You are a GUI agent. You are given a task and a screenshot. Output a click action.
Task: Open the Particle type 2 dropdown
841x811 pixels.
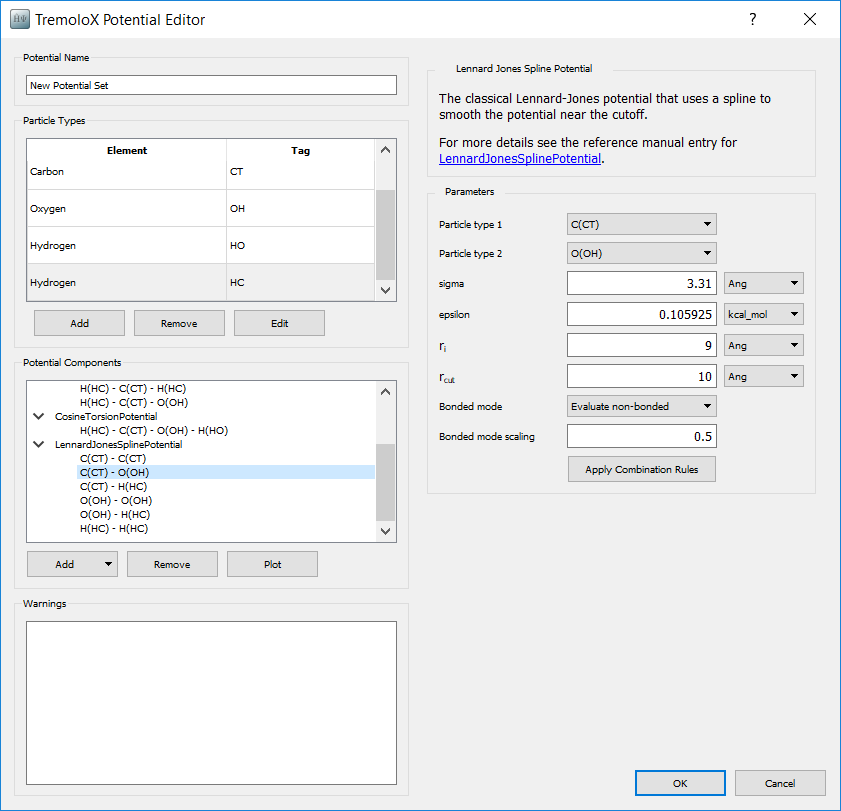click(x=641, y=253)
